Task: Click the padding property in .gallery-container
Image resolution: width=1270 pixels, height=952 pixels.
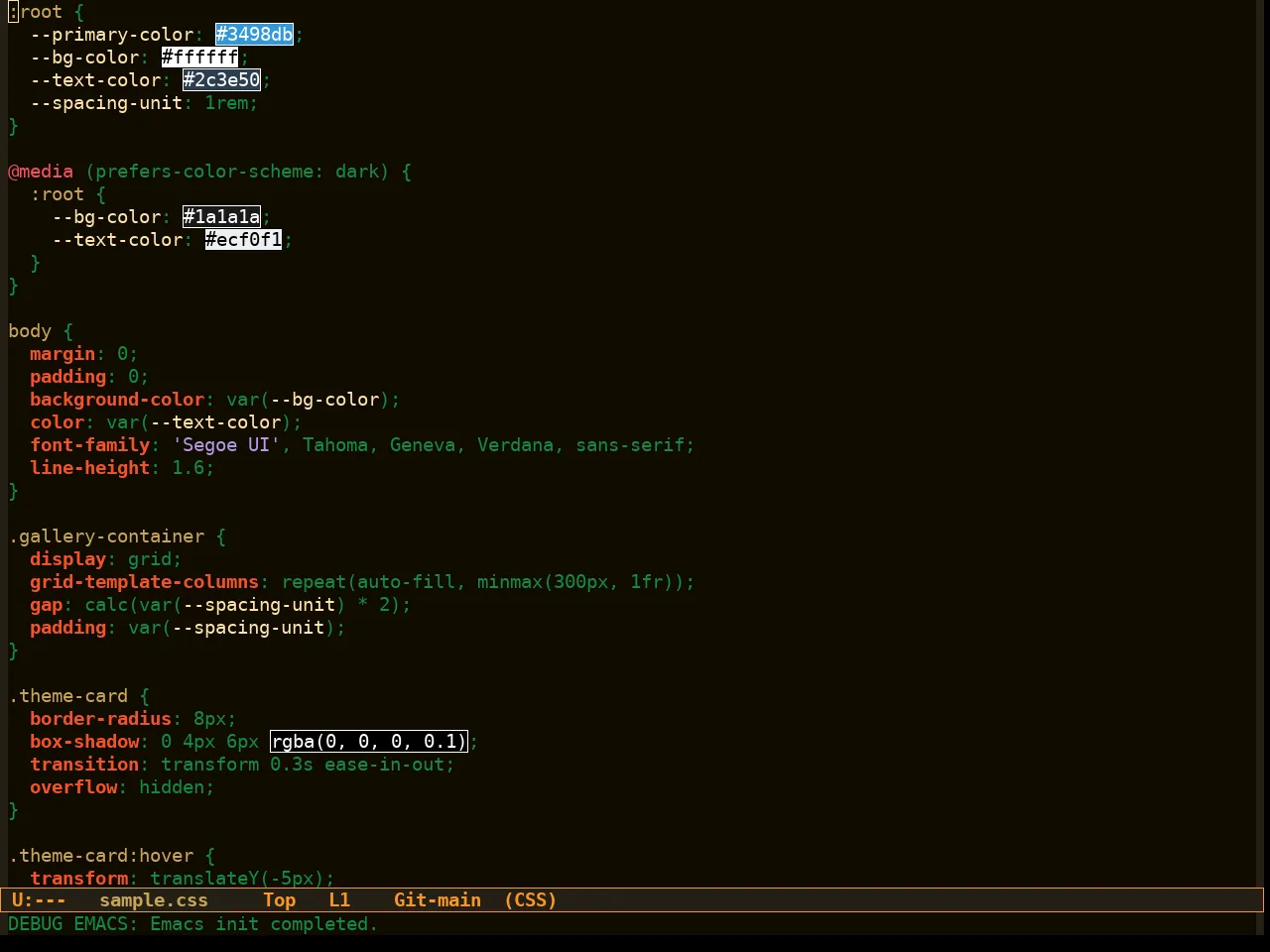Action: (x=68, y=628)
